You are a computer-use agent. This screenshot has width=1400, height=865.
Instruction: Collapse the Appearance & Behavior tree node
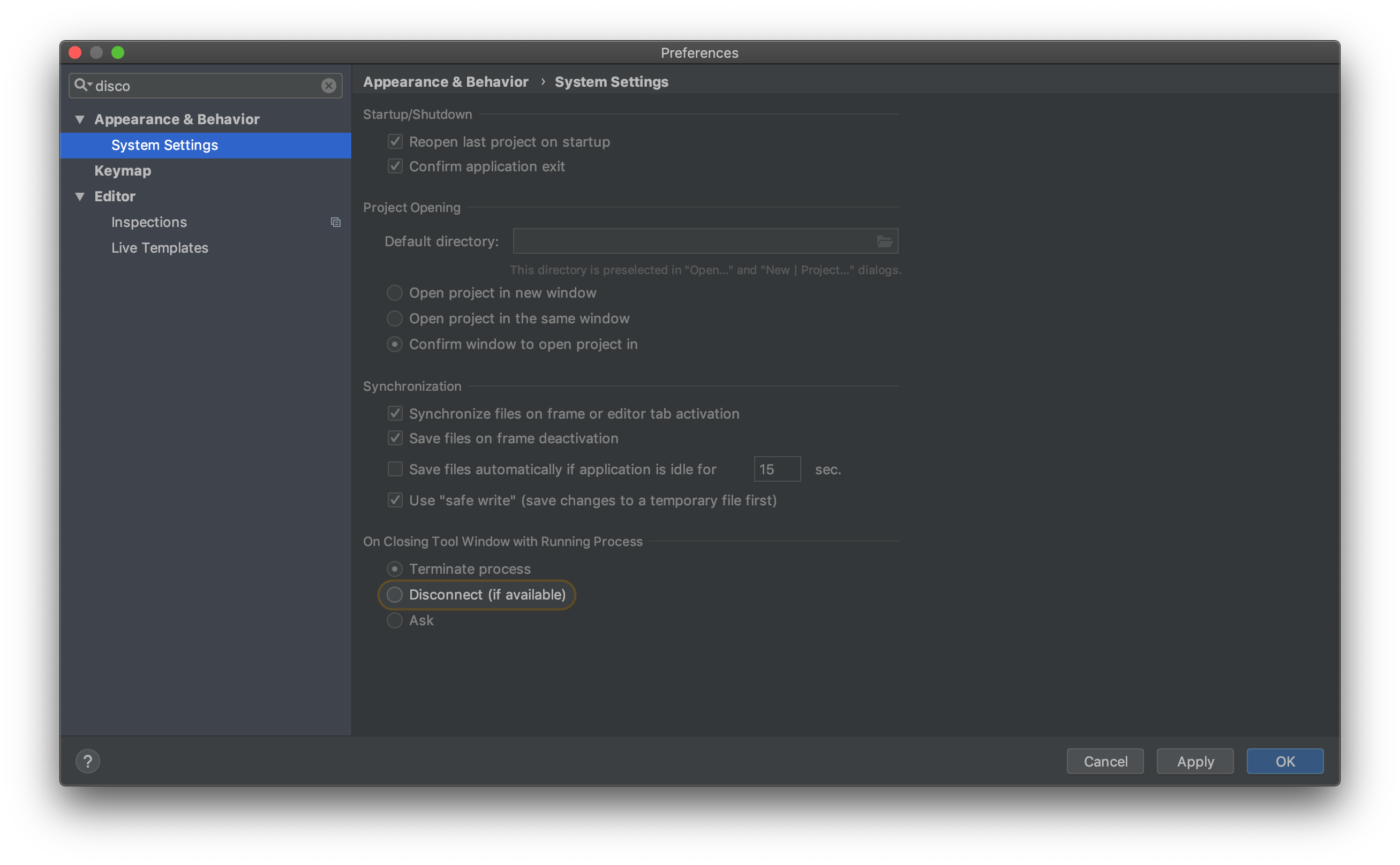click(80, 119)
